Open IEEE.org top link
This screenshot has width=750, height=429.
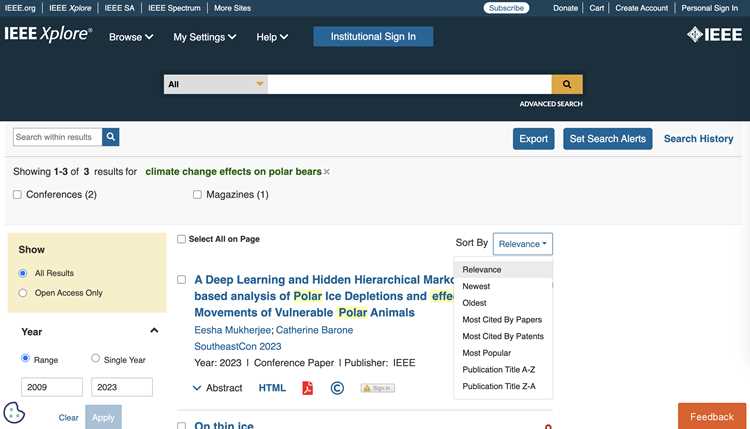[20, 8]
